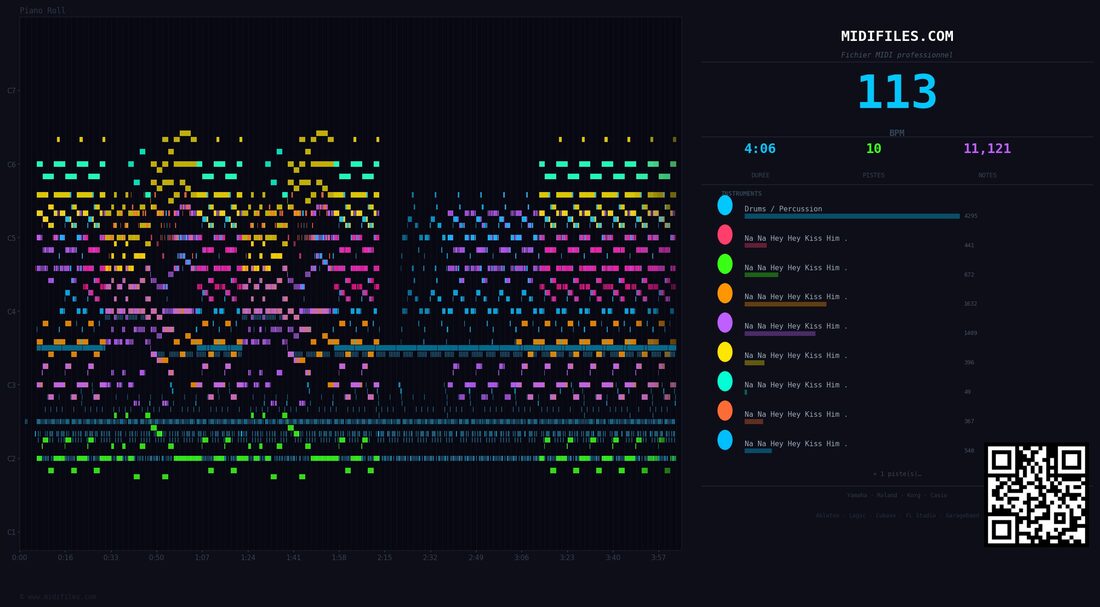The width and height of the screenshot is (1100, 607).
Task: Click the yellow instrument color dot
Action: click(x=725, y=352)
